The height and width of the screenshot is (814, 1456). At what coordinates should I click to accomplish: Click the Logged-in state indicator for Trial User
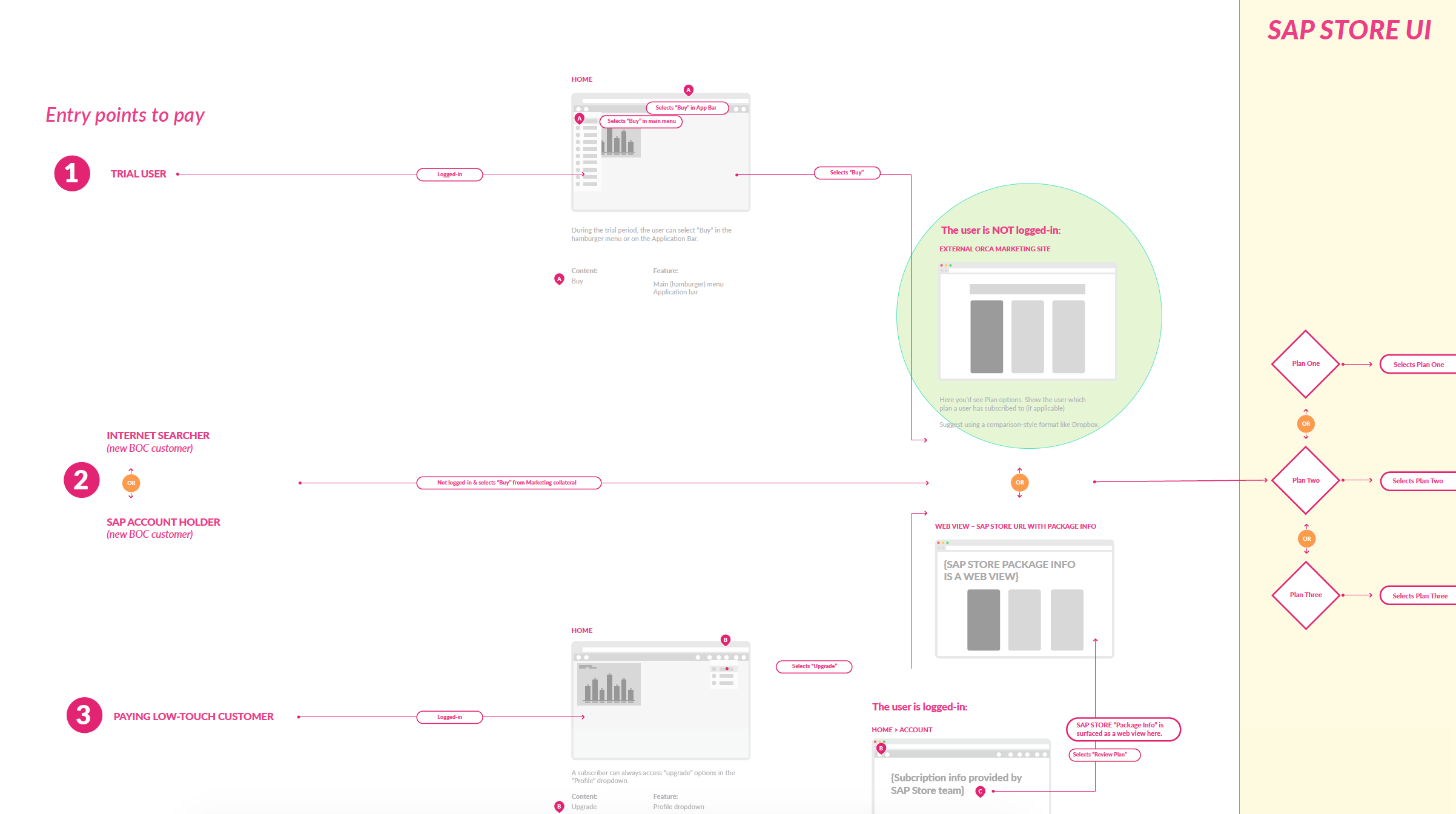click(448, 173)
